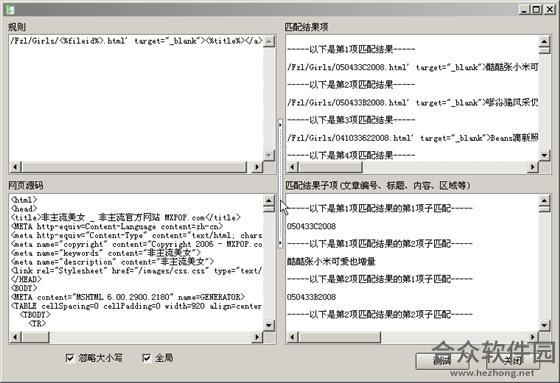Click the <TBODY> line in source
The image size is (560, 383).
pyautogui.click(x=35, y=315)
